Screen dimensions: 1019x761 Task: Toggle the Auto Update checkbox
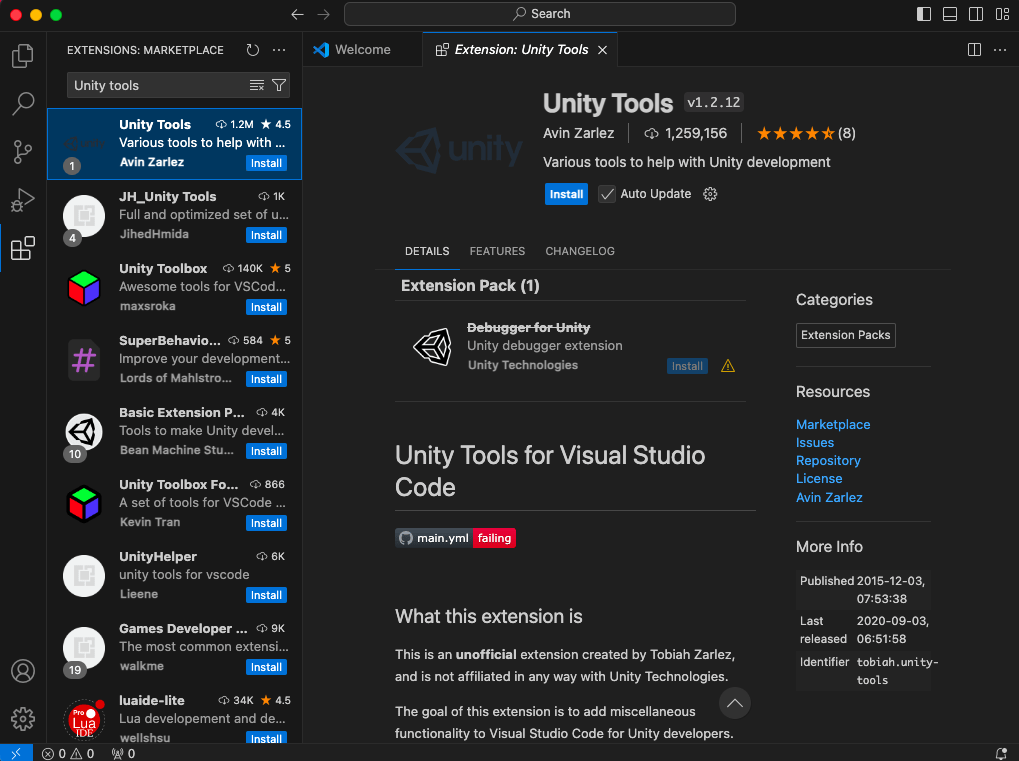[606, 194]
